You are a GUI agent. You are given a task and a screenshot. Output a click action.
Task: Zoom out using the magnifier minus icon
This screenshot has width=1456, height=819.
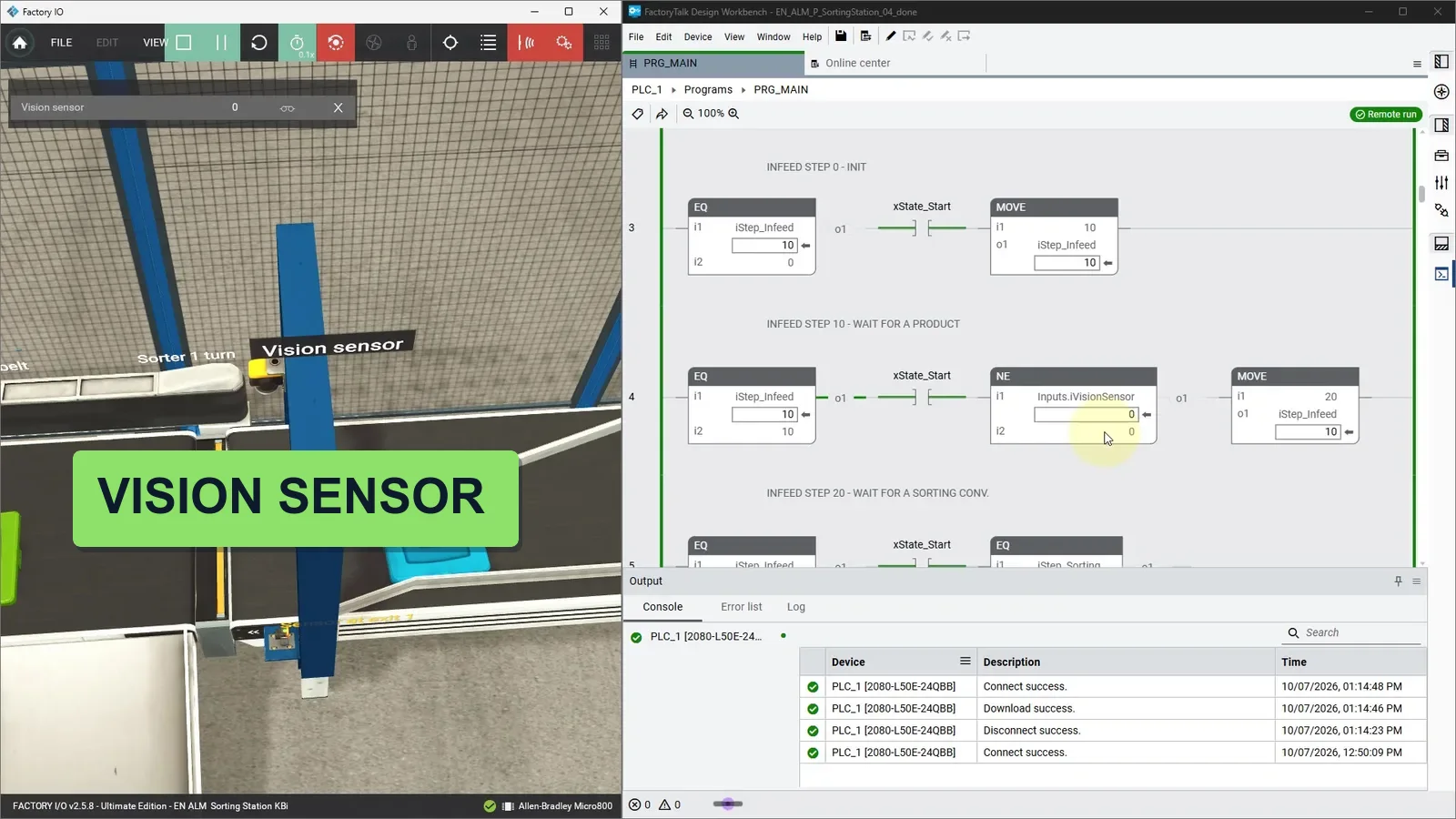coord(689,114)
